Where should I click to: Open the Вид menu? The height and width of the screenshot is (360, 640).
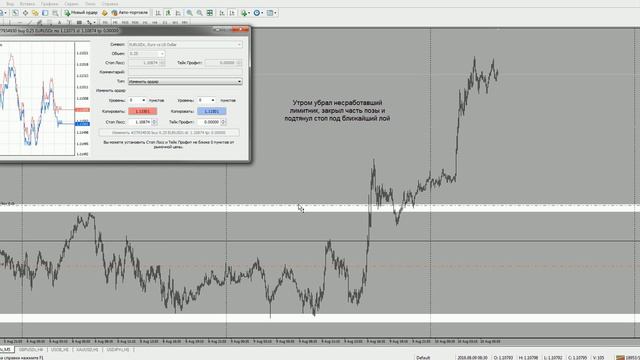coord(10,4)
